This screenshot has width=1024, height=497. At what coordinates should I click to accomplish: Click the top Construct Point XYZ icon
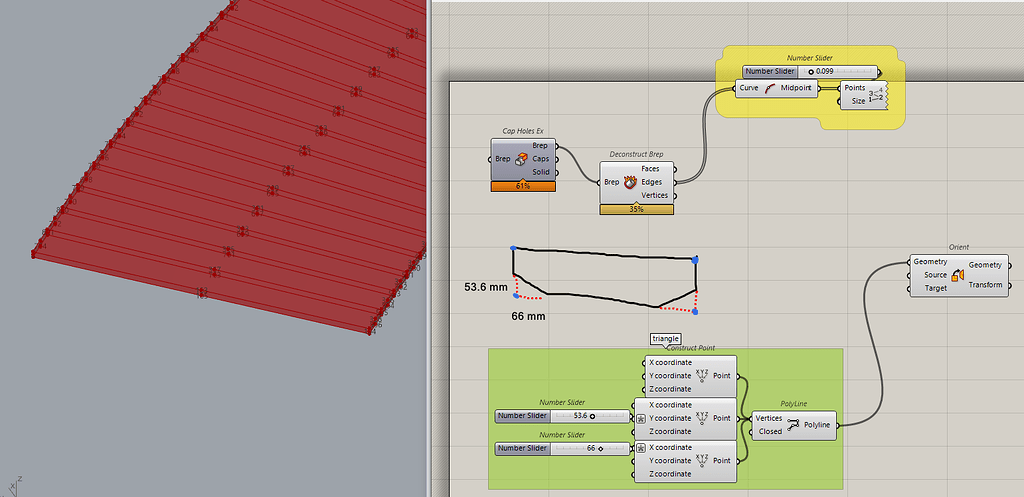[x=702, y=376]
